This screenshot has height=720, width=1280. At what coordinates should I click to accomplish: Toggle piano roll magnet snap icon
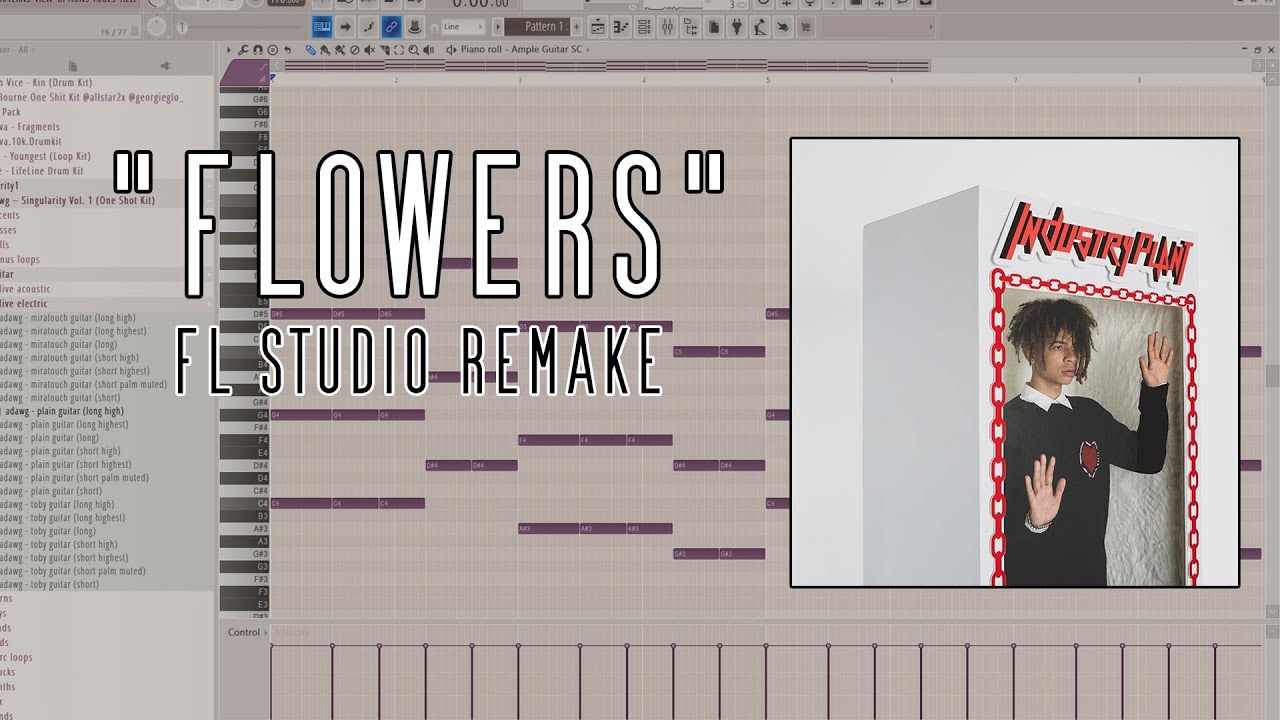(x=257, y=49)
